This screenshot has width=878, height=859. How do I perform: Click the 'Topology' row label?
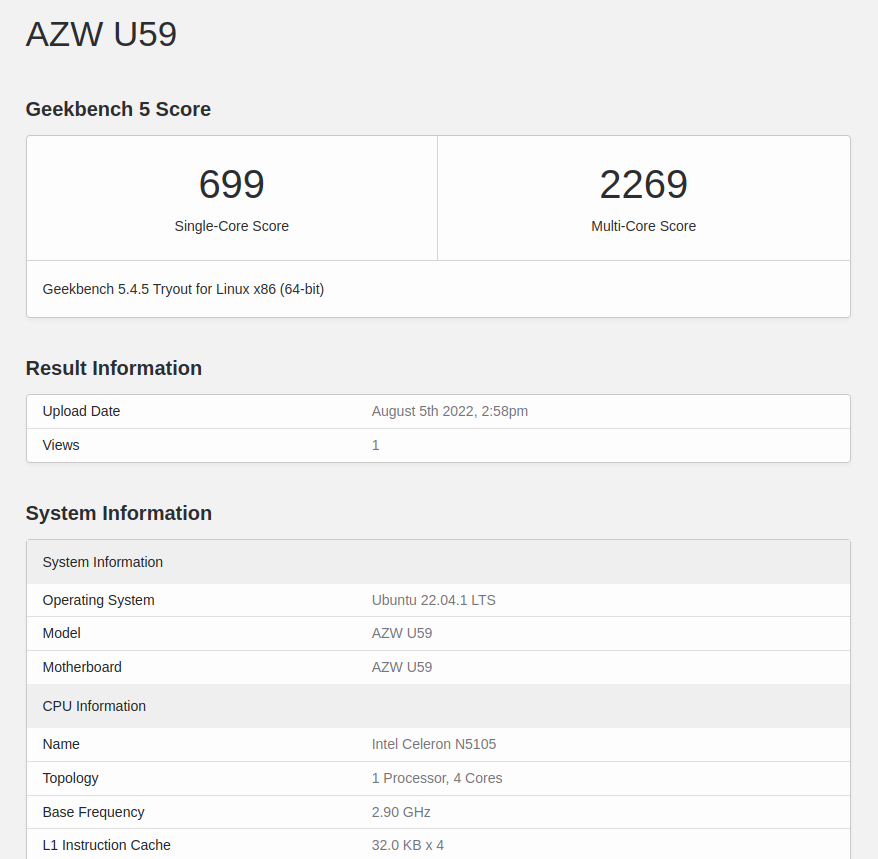(x=71, y=778)
